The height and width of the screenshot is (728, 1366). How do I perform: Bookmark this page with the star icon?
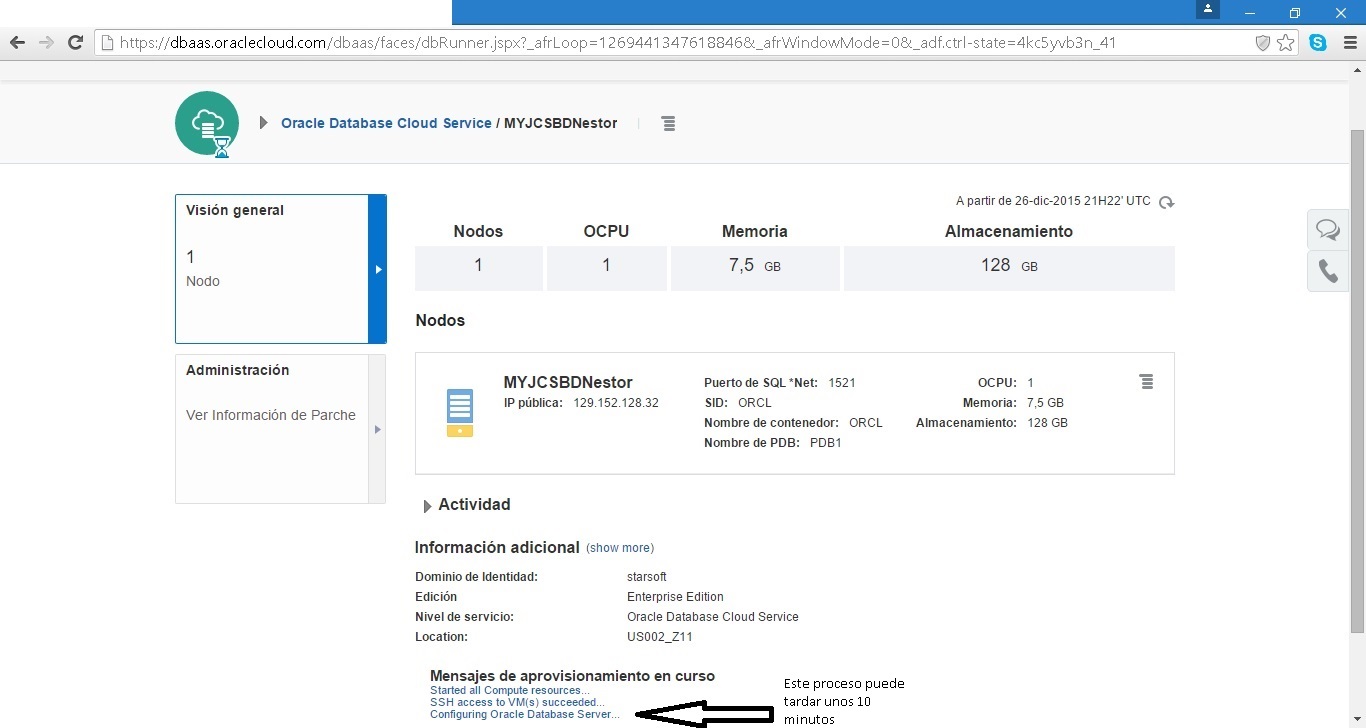1286,43
